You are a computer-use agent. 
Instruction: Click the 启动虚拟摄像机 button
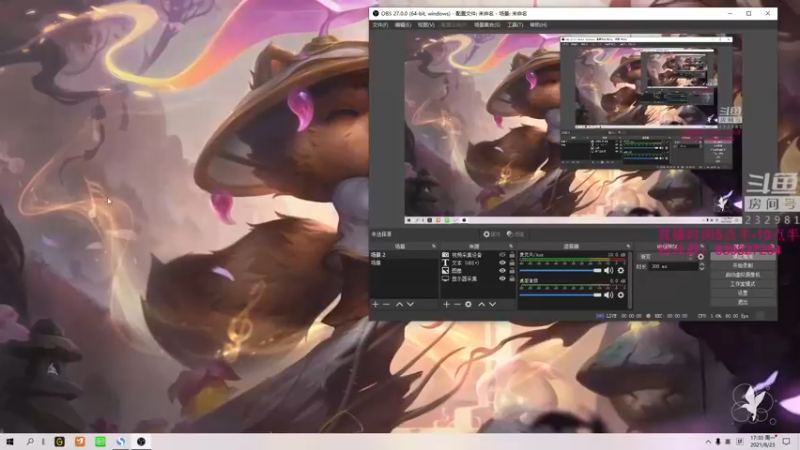(x=742, y=275)
